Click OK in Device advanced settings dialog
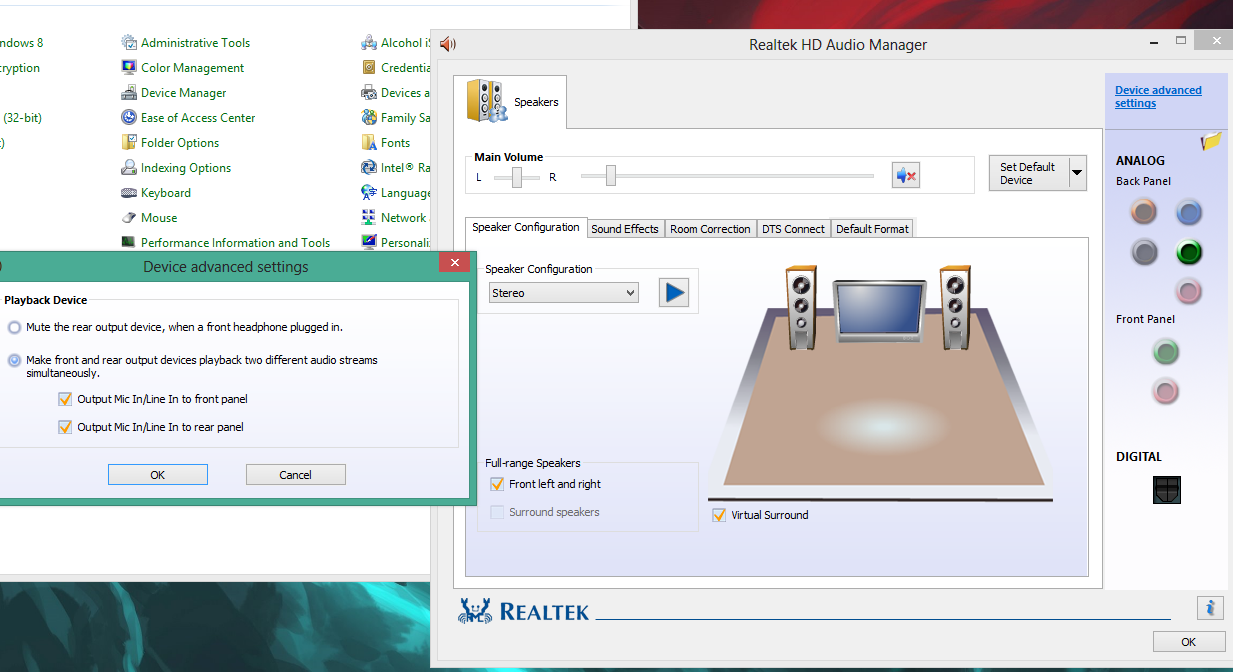The height and width of the screenshot is (672, 1233). [x=158, y=475]
